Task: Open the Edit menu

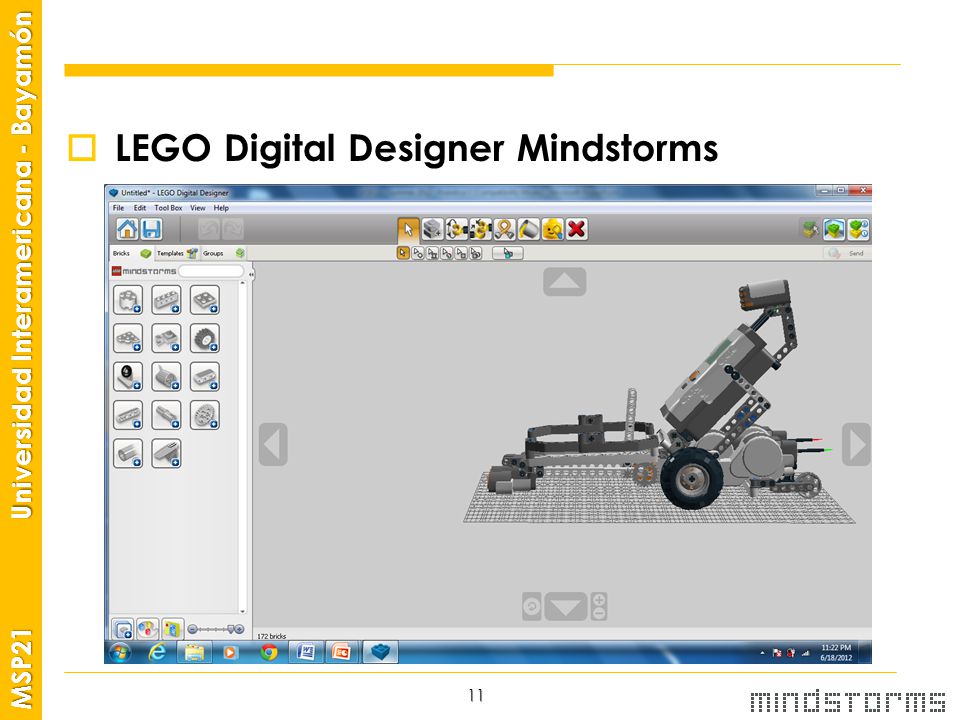Action: [x=140, y=208]
